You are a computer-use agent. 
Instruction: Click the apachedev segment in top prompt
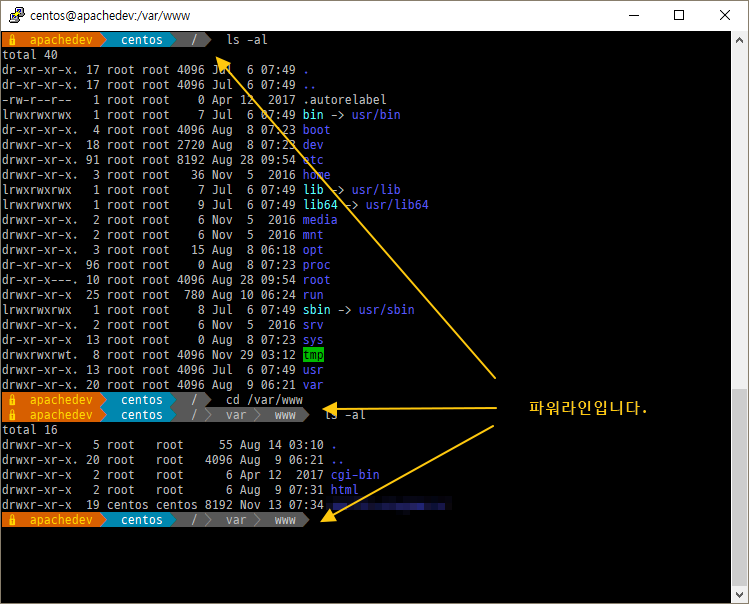(62, 40)
